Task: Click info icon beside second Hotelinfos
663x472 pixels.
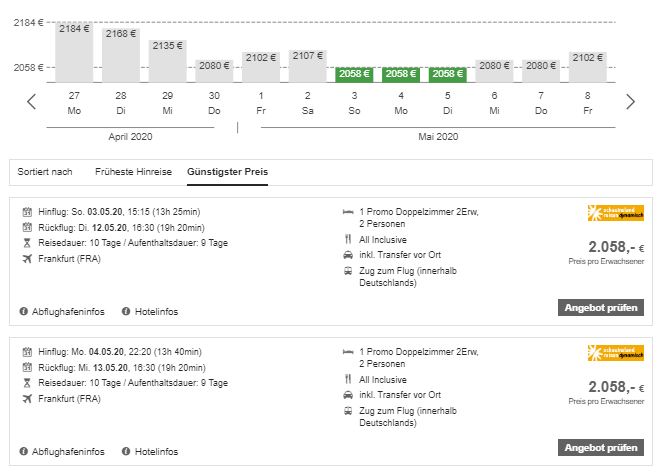Action: pyautogui.click(x=126, y=452)
